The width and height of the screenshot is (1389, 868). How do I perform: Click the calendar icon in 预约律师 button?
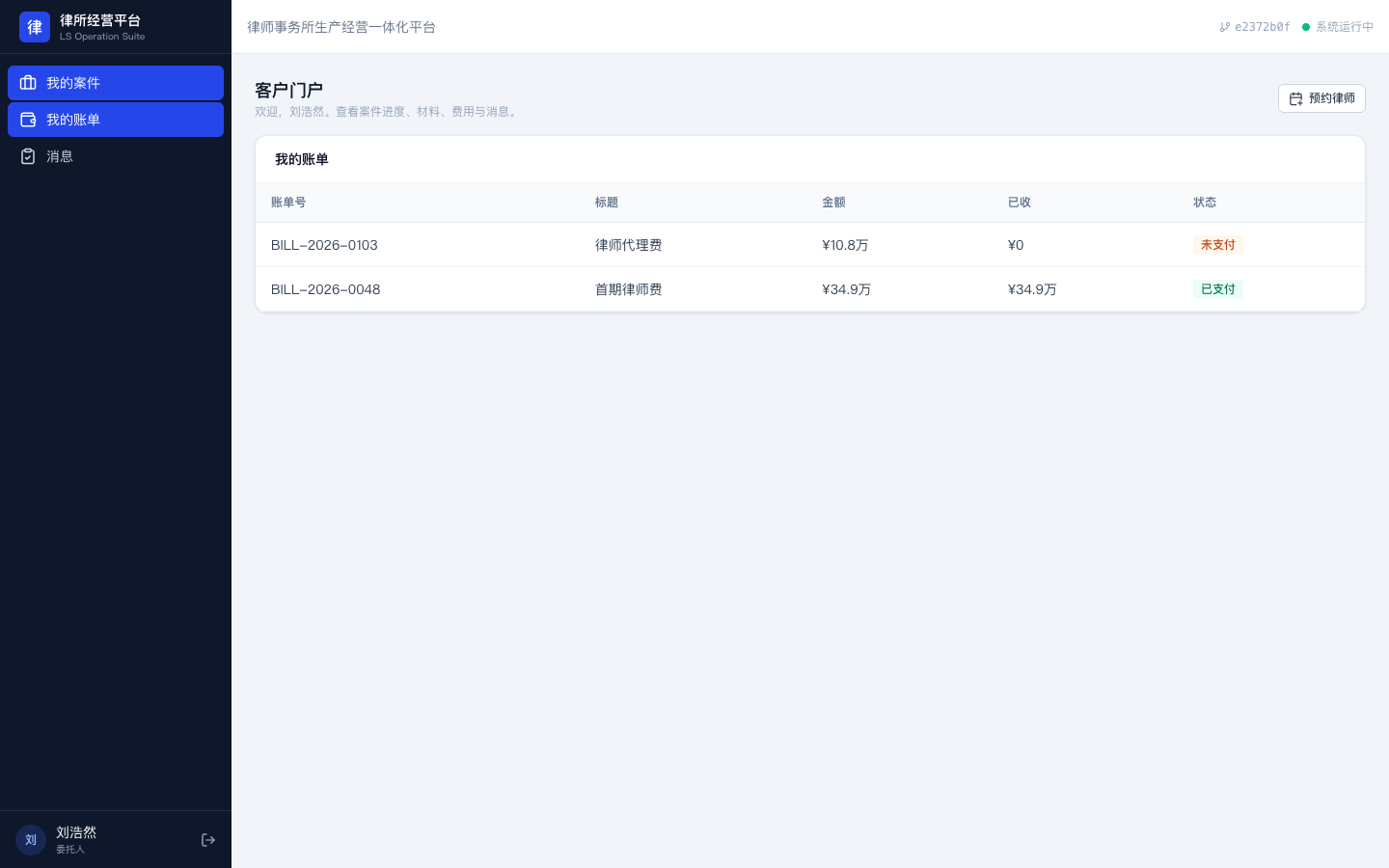click(x=1296, y=98)
